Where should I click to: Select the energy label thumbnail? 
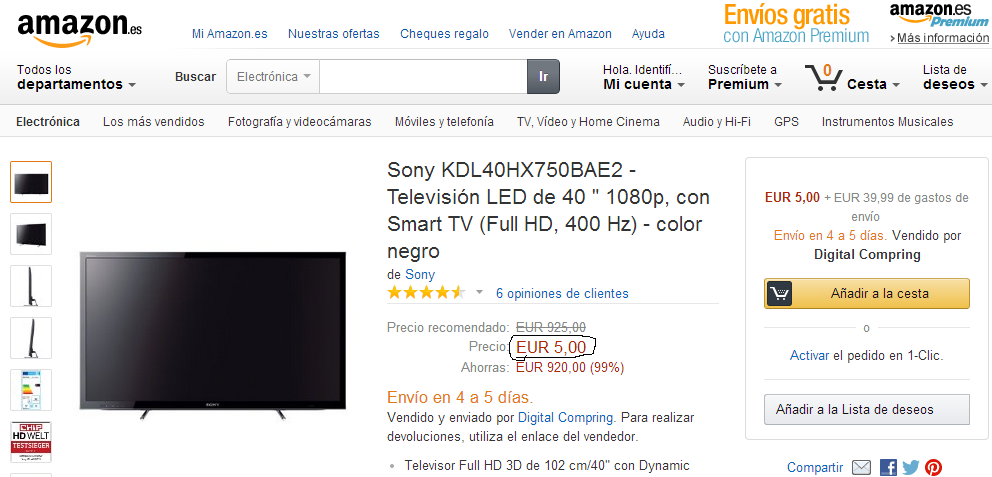[x=31, y=390]
